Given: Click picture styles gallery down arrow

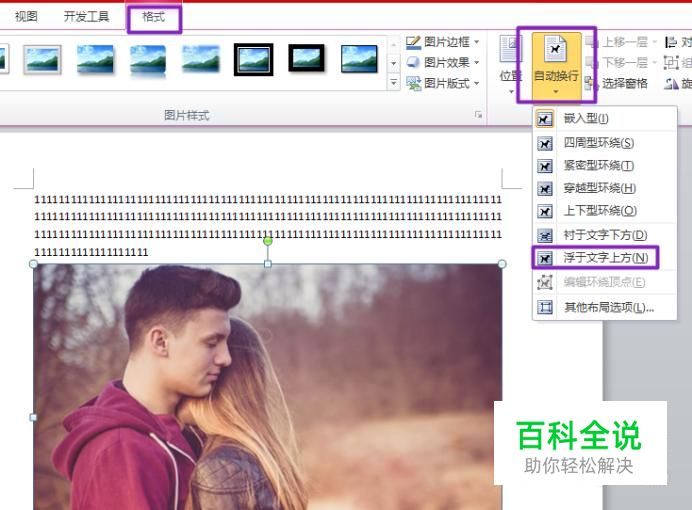Looking at the screenshot, I should click(x=394, y=63).
